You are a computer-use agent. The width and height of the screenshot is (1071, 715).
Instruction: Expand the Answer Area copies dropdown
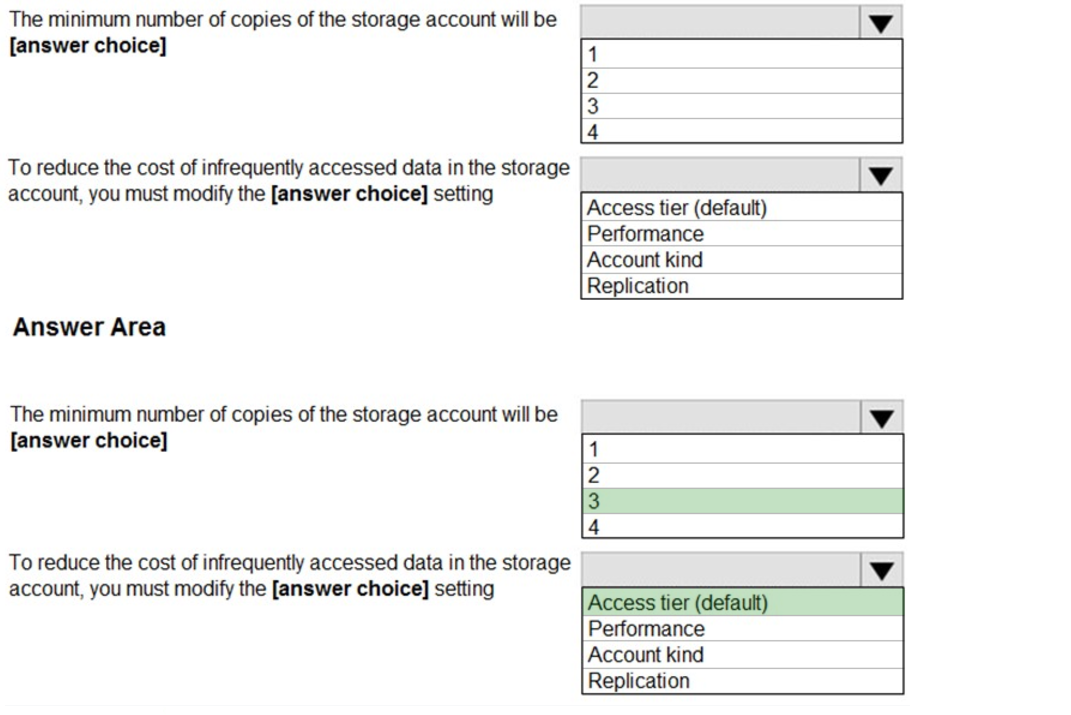882,416
